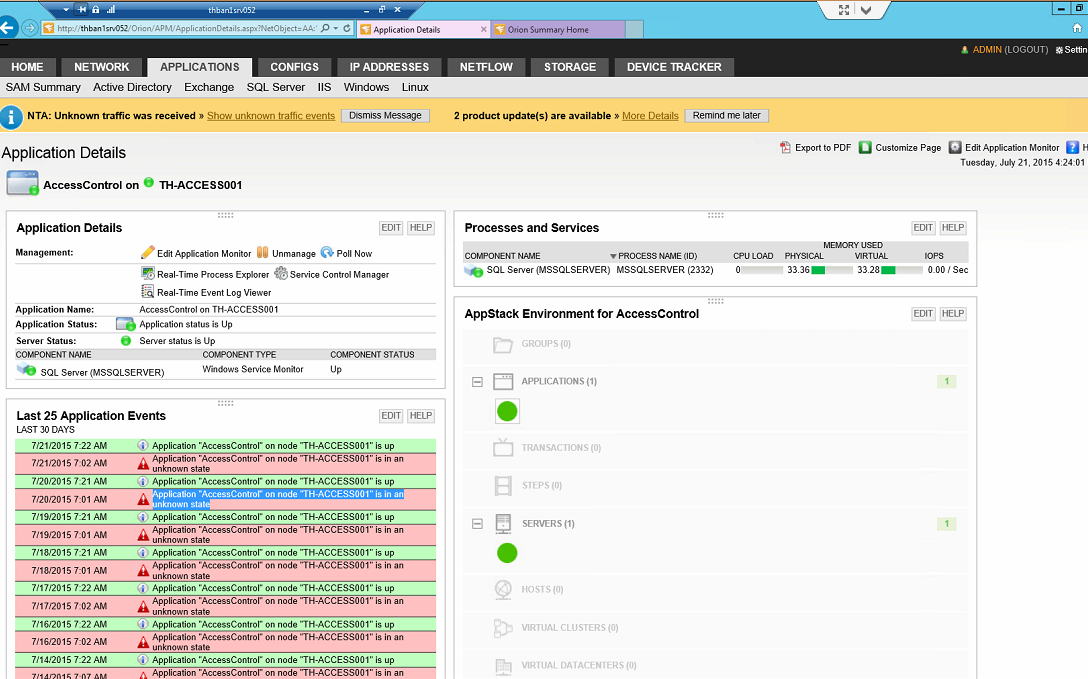Click the blue info icon in notification bar
This screenshot has width=1088, height=679.
click(x=11, y=117)
